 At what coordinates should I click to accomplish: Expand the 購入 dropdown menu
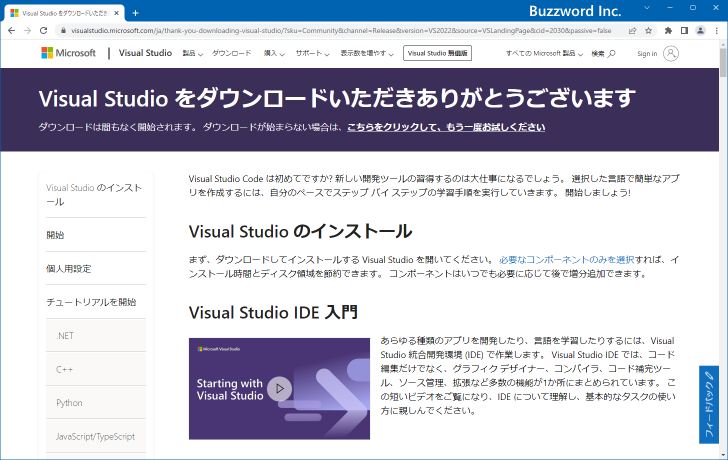(274, 53)
